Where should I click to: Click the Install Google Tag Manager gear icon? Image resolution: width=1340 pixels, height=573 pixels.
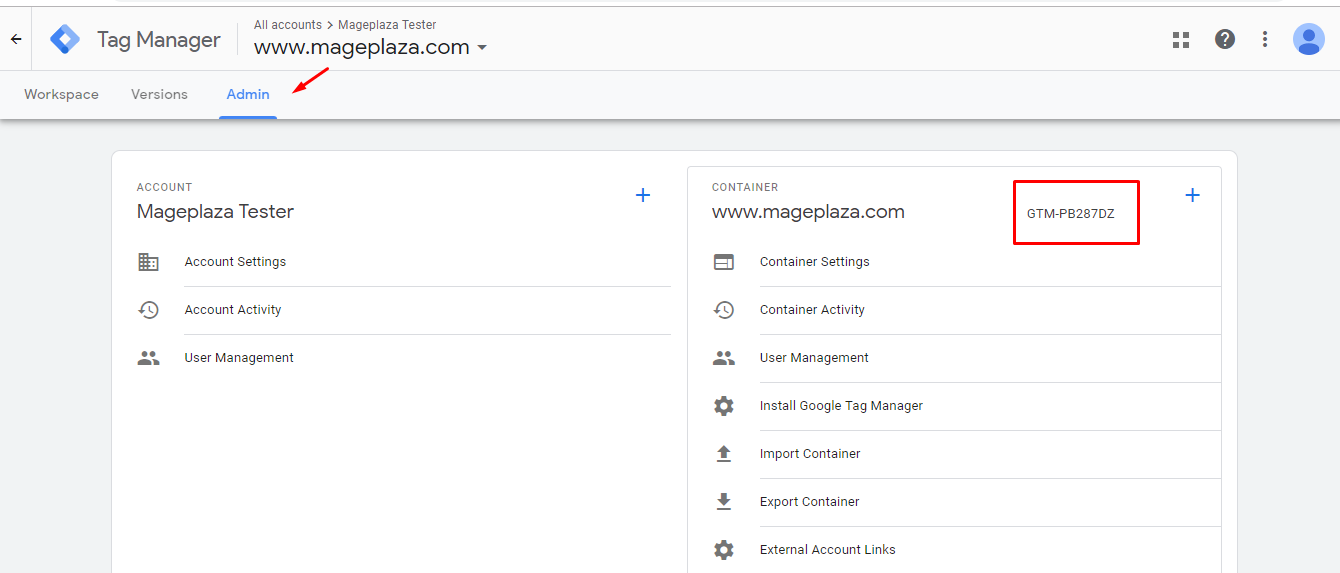click(723, 406)
